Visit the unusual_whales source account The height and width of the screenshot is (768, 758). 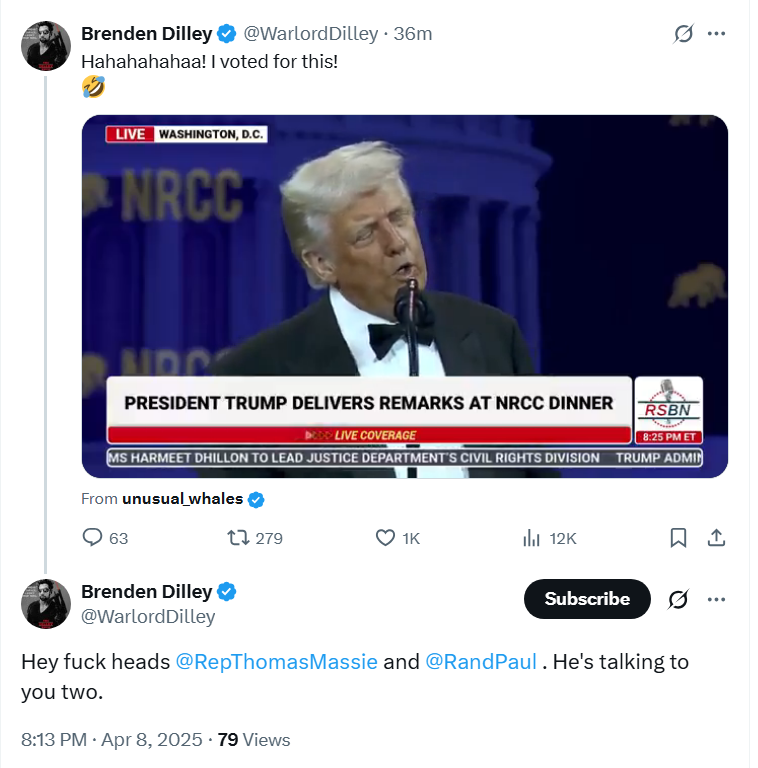(183, 499)
